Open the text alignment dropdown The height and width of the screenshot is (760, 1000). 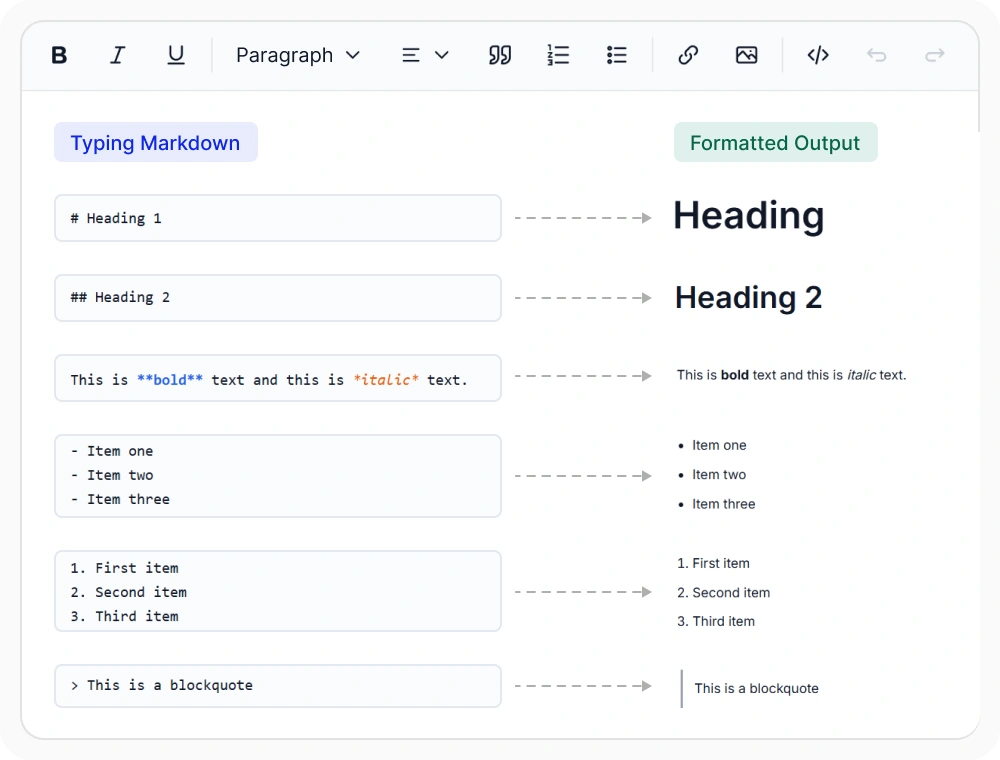coord(425,55)
